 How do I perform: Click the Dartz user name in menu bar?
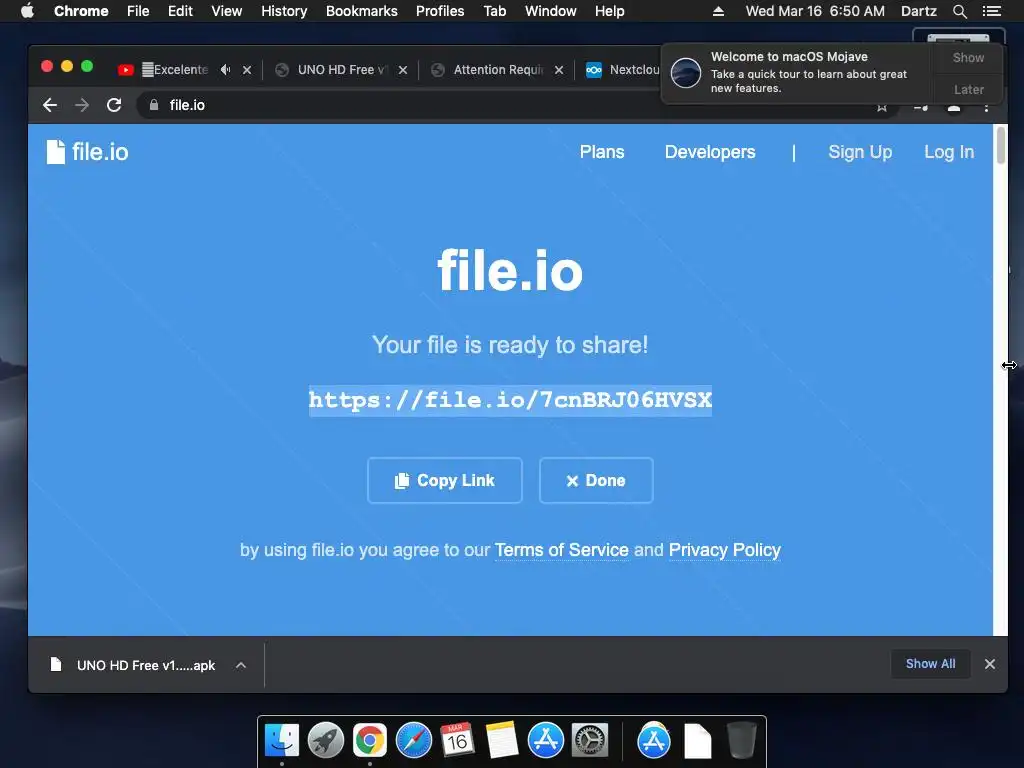coord(918,11)
